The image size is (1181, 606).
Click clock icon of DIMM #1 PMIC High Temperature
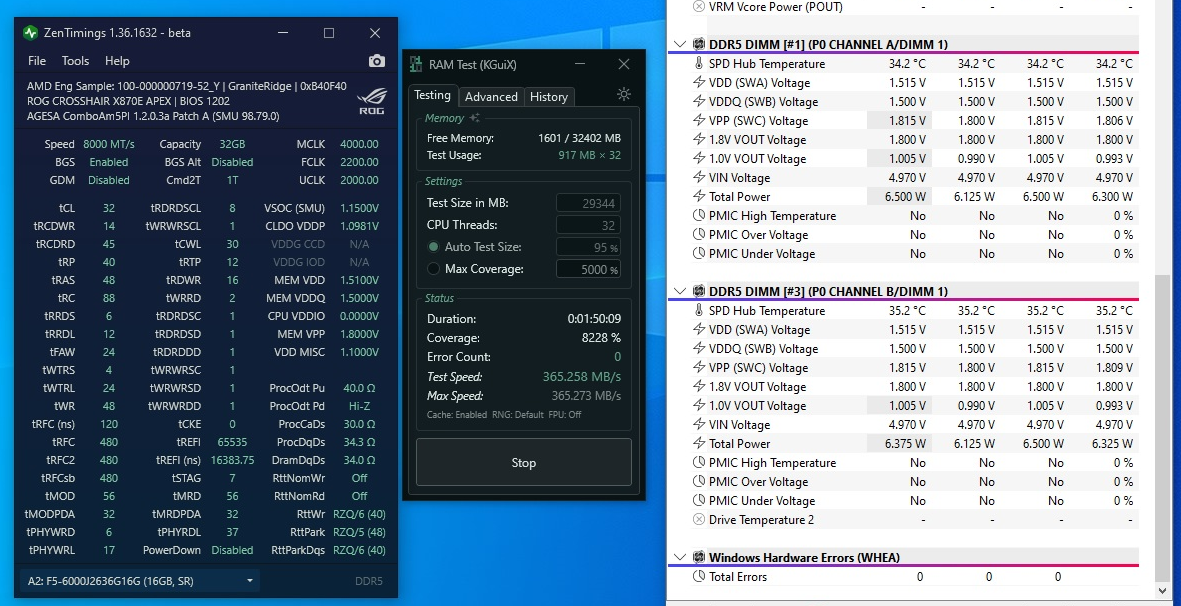click(698, 216)
